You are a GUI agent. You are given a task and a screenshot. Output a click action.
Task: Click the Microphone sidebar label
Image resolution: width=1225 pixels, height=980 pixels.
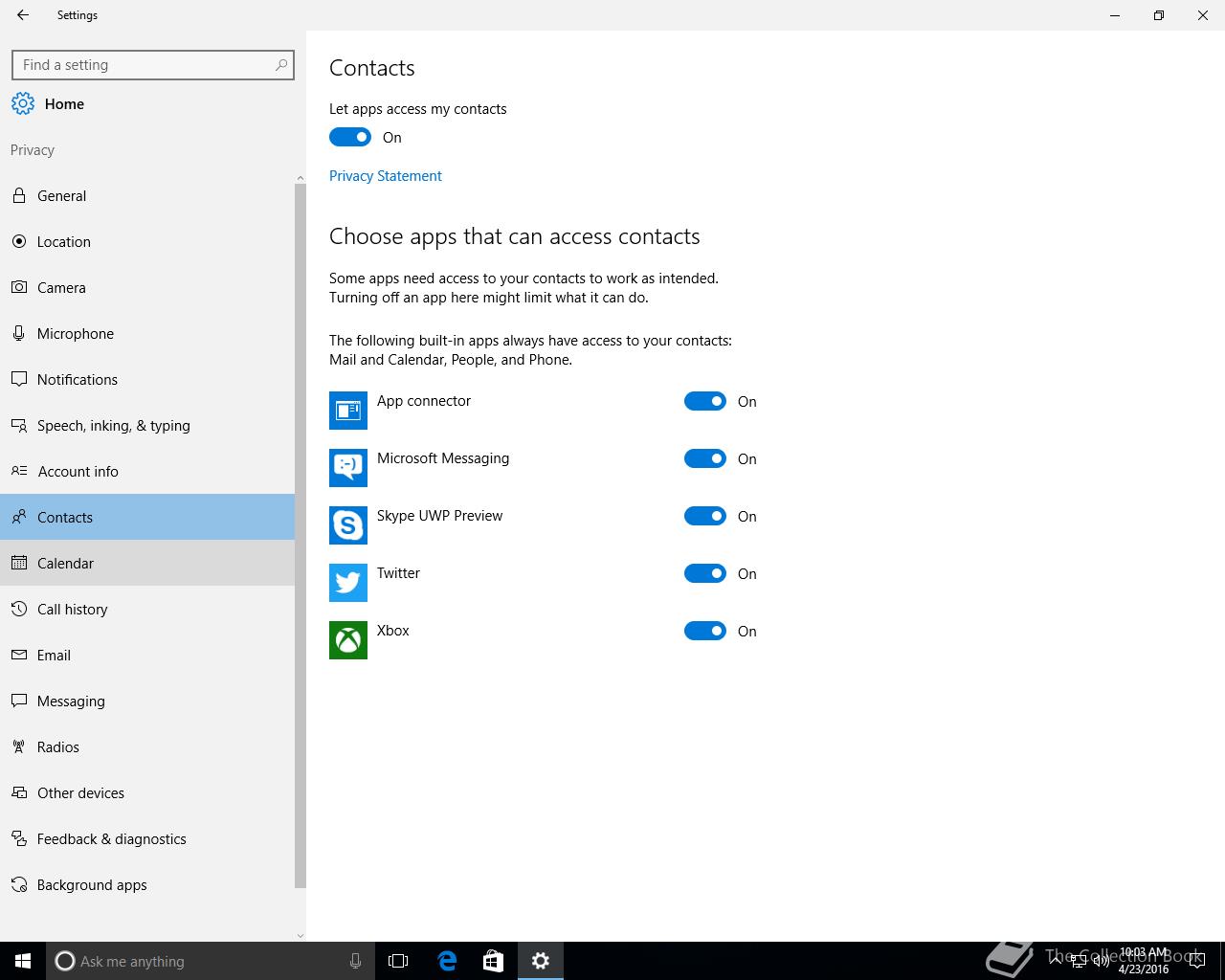point(76,333)
